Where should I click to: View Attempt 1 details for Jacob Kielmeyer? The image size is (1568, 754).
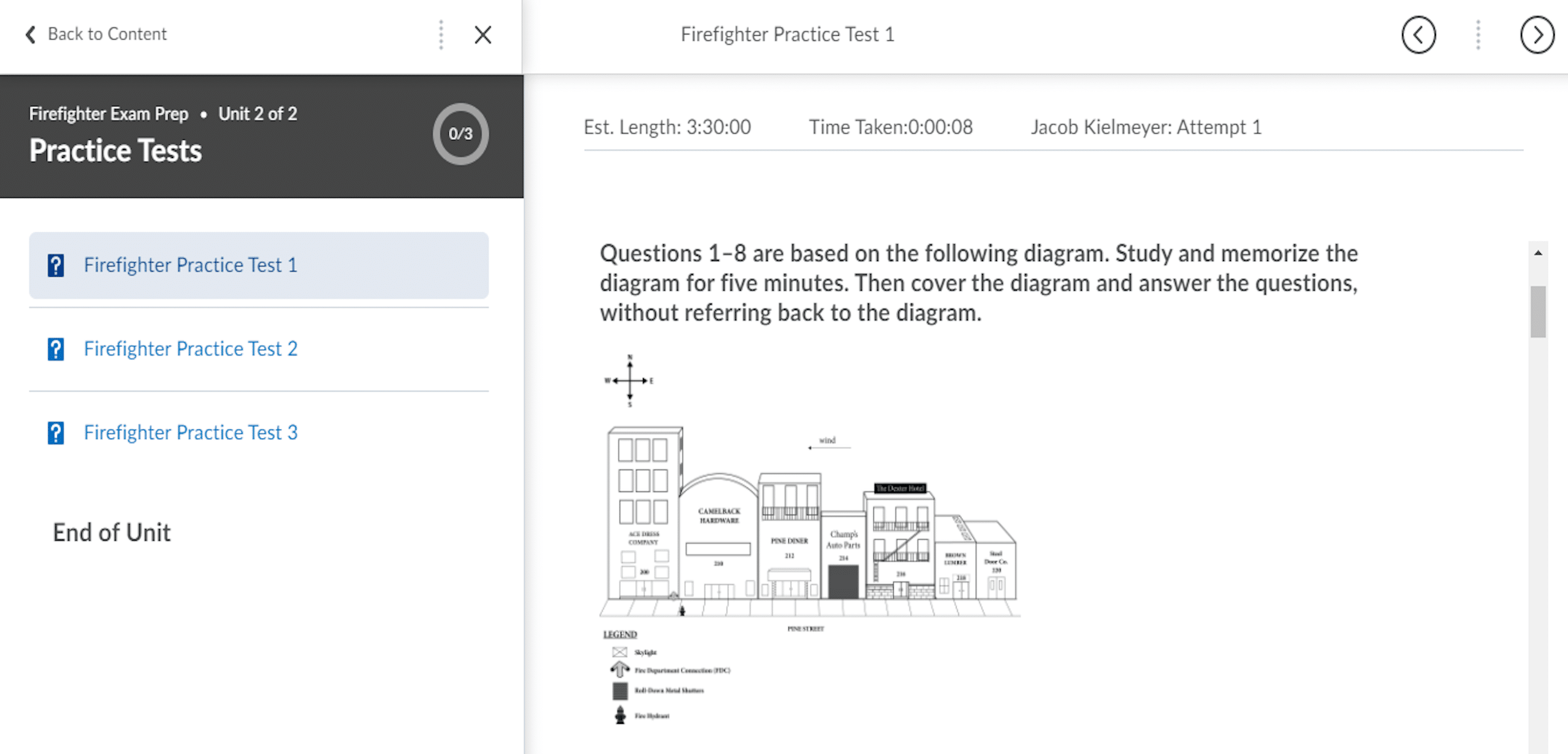pos(1148,127)
